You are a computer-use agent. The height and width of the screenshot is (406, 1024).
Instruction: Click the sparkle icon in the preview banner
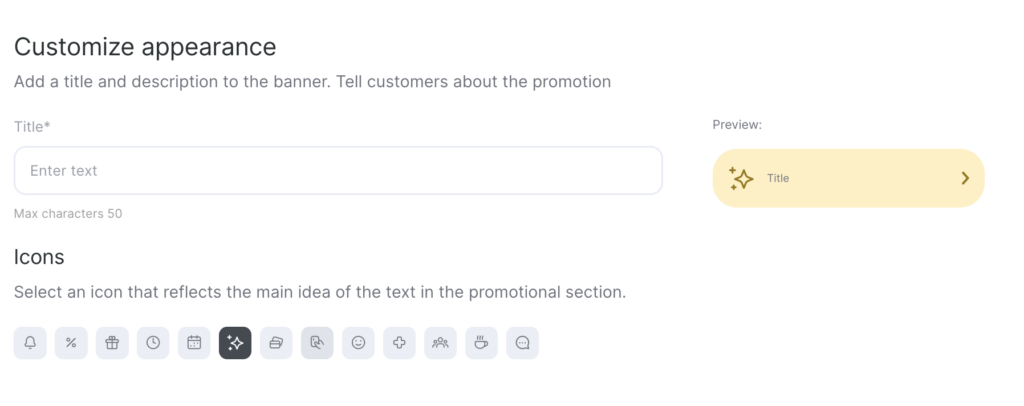click(741, 178)
